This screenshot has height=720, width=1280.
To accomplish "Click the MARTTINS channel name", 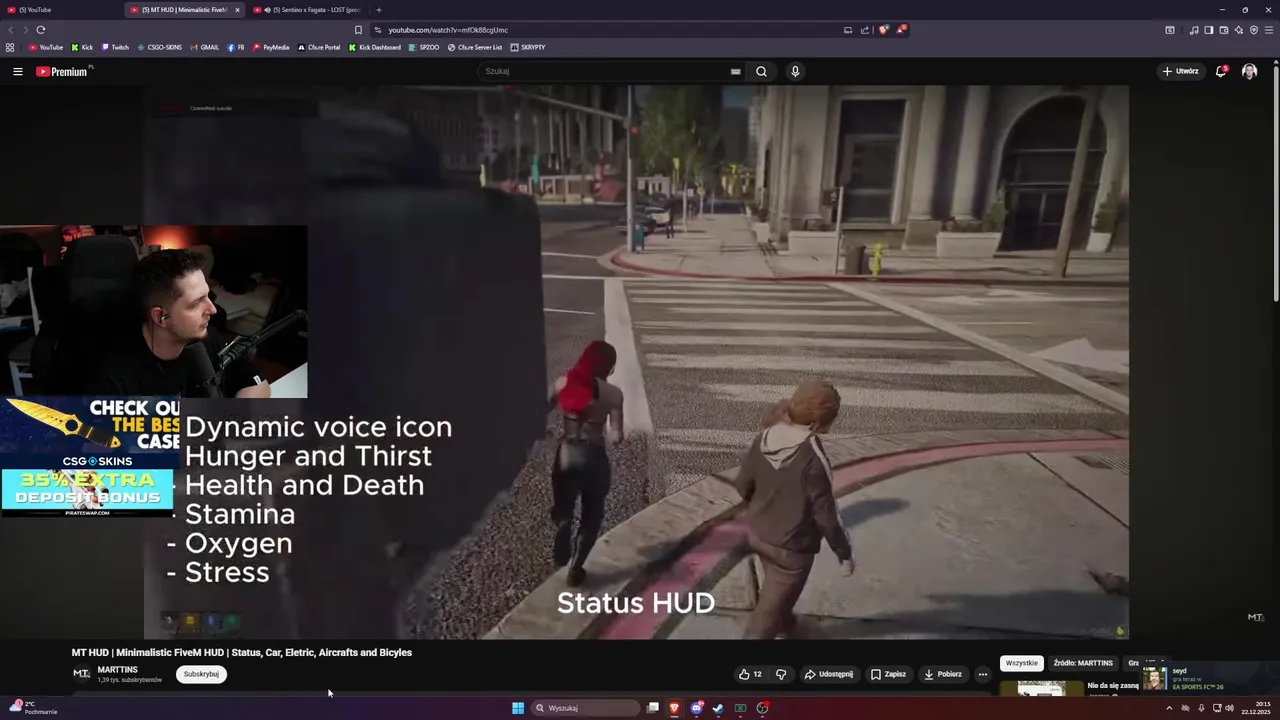I will point(118,670).
